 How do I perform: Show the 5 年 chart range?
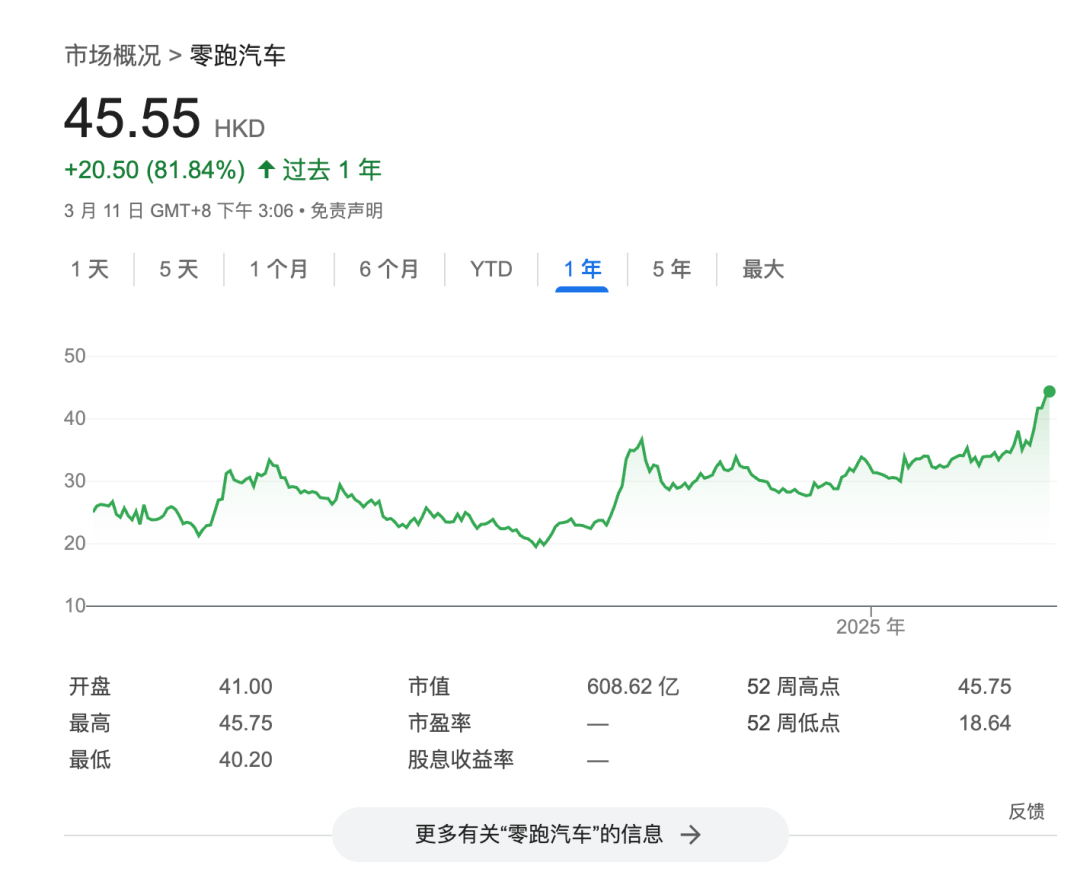(x=672, y=269)
